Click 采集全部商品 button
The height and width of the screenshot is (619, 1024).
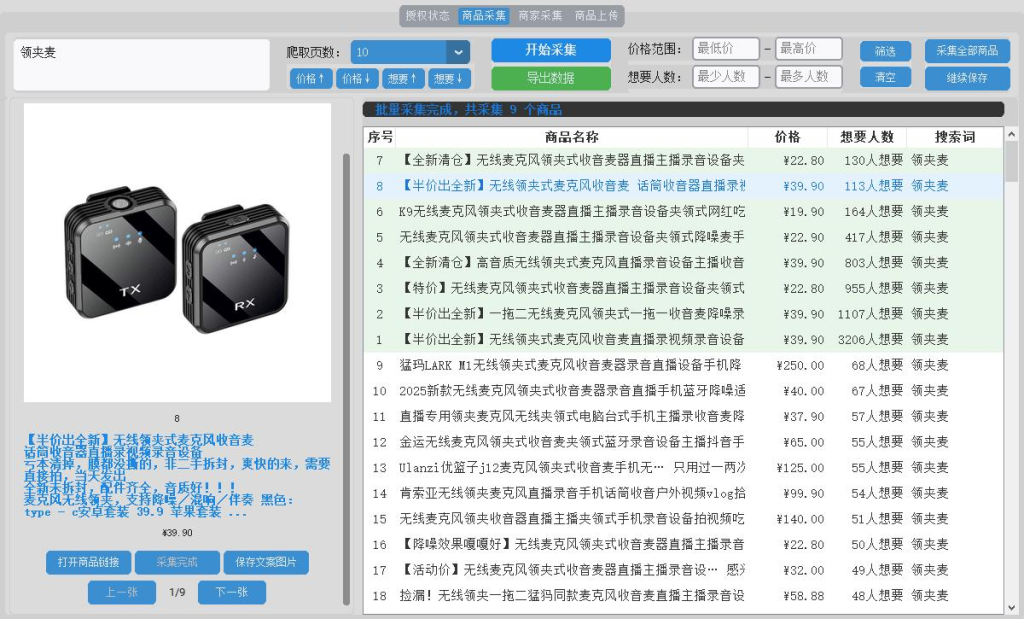tap(967, 51)
